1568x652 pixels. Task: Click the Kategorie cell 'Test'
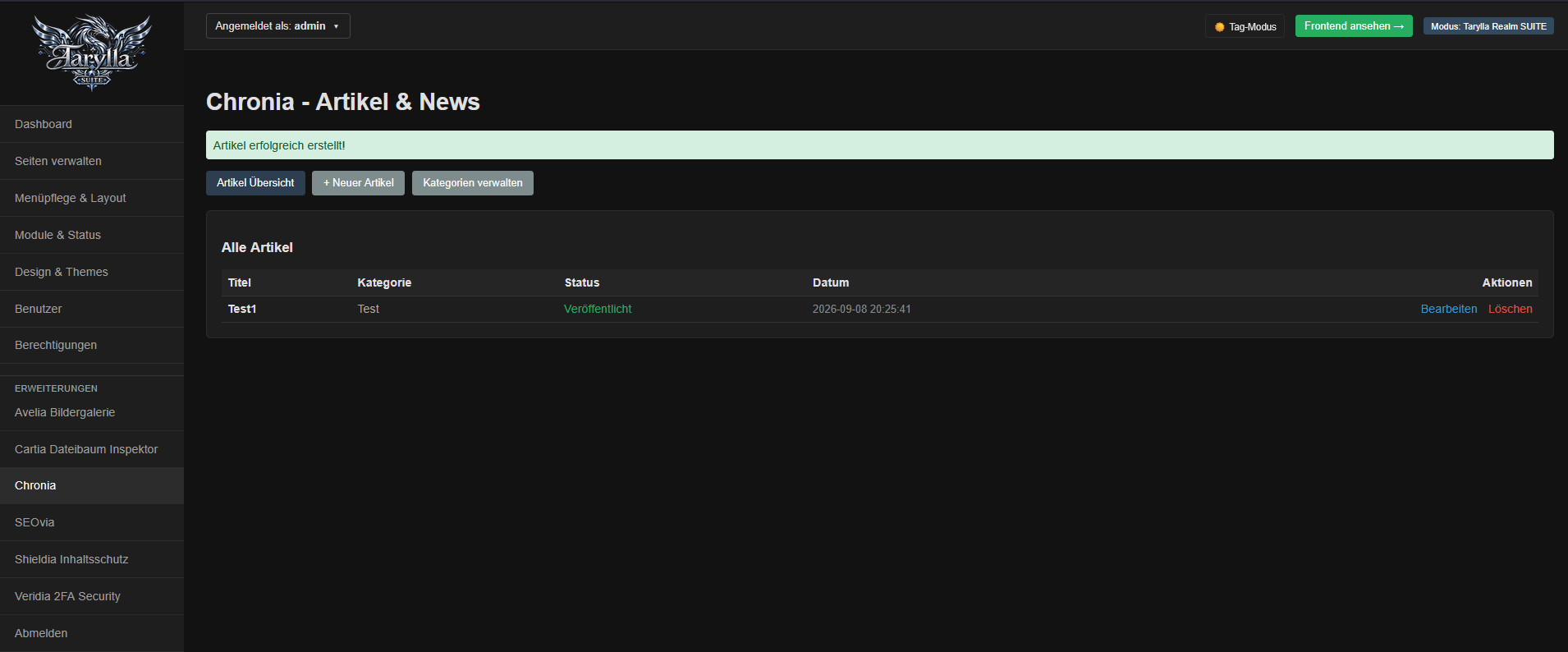point(369,309)
